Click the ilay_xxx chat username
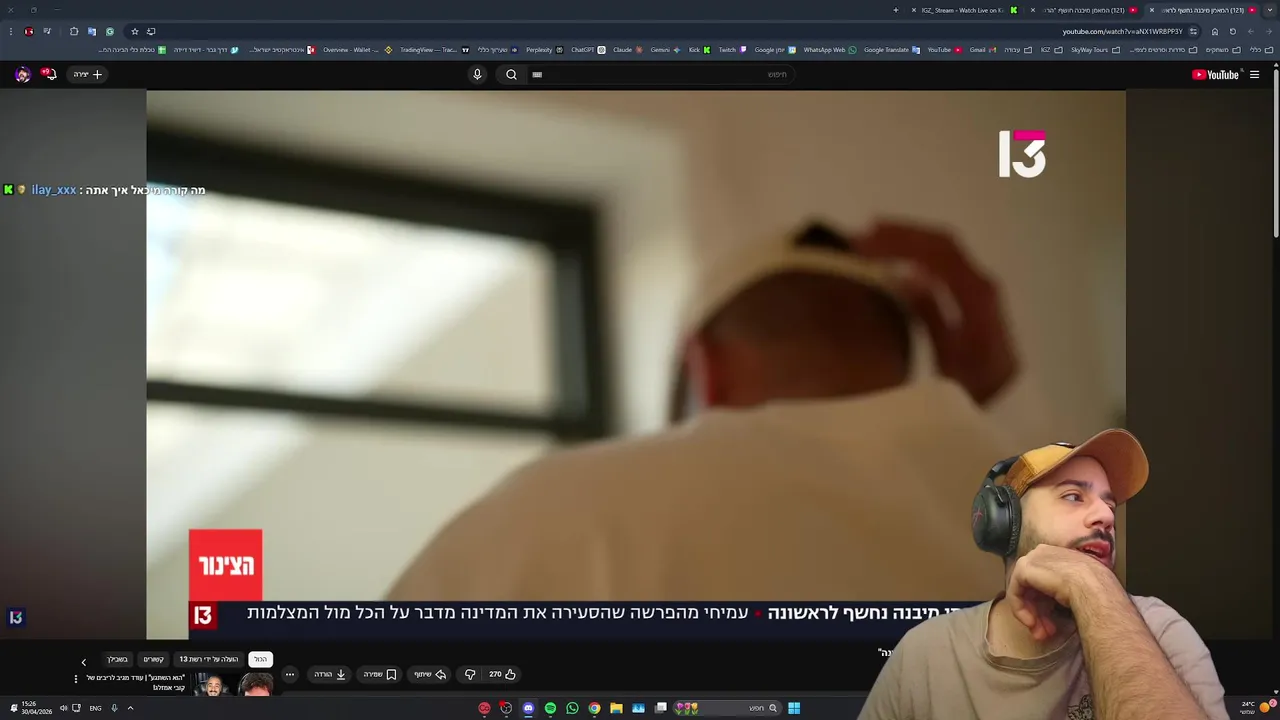 click(54, 190)
